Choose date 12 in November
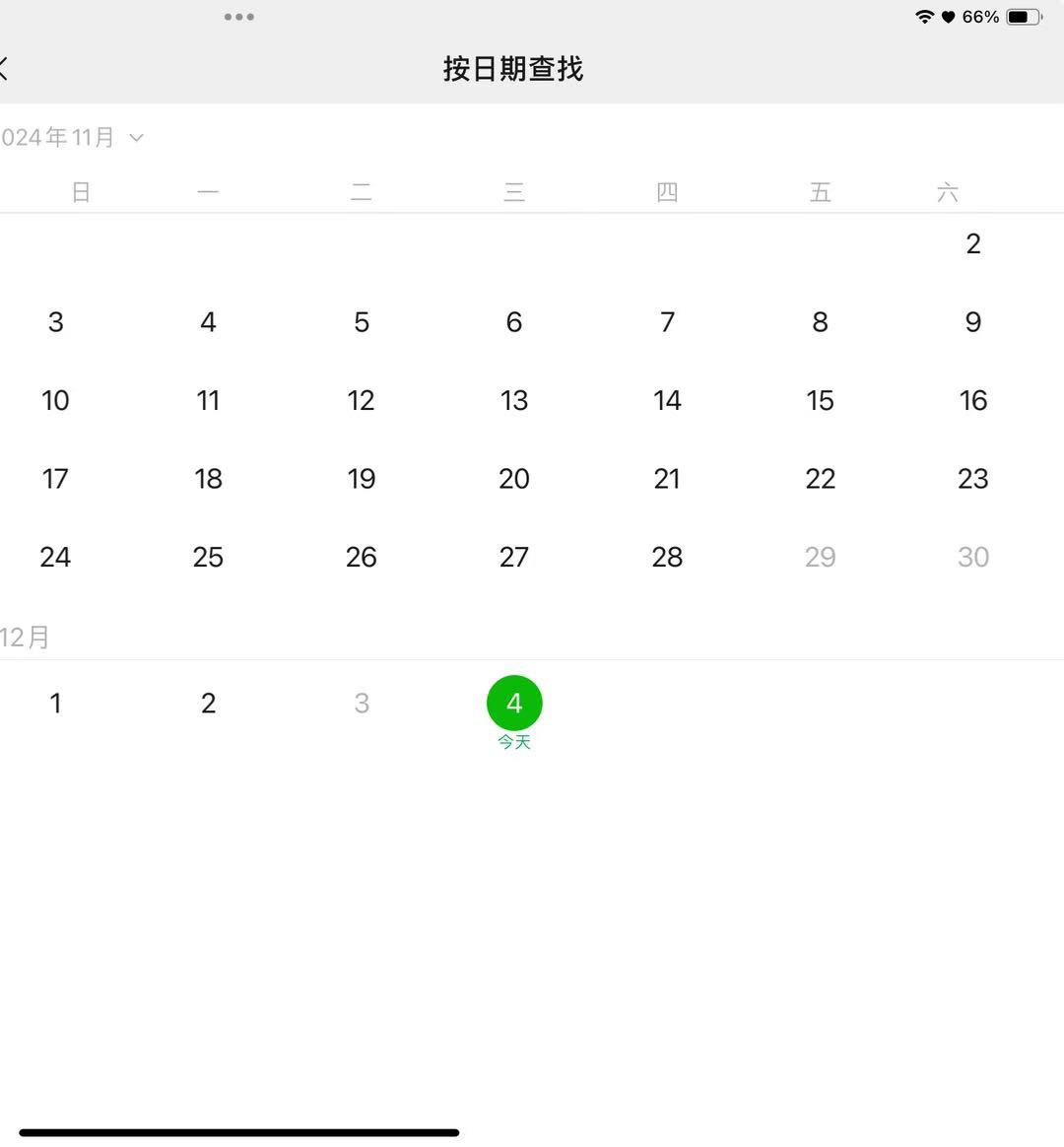1064x1147 pixels. tap(362, 400)
